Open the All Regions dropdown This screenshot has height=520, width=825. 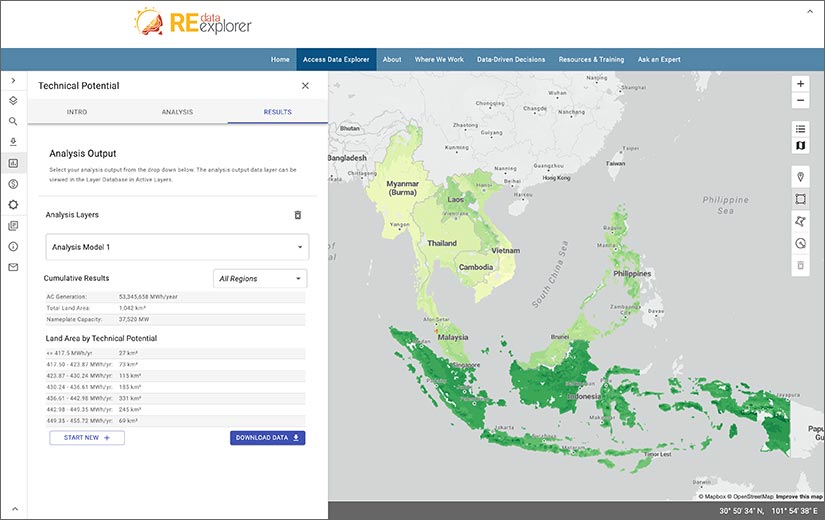coord(260,279)
